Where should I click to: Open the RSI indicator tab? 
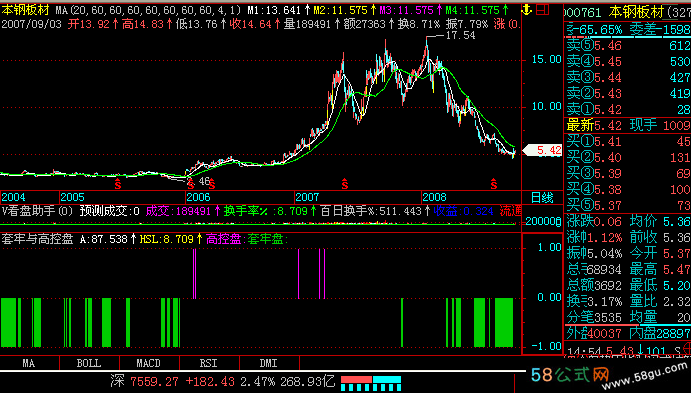pyautogui.click(x=209, y=363)
